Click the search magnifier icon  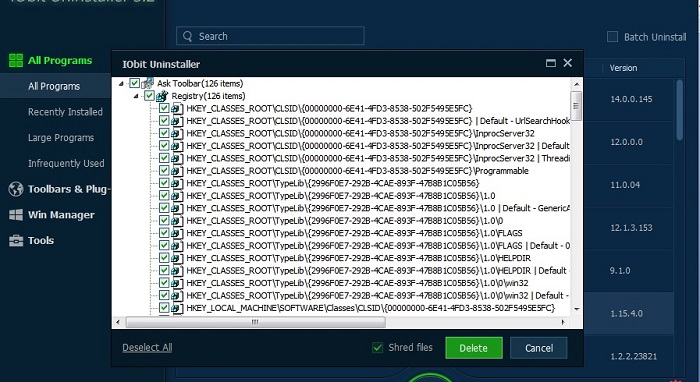[x=188, y=36]
